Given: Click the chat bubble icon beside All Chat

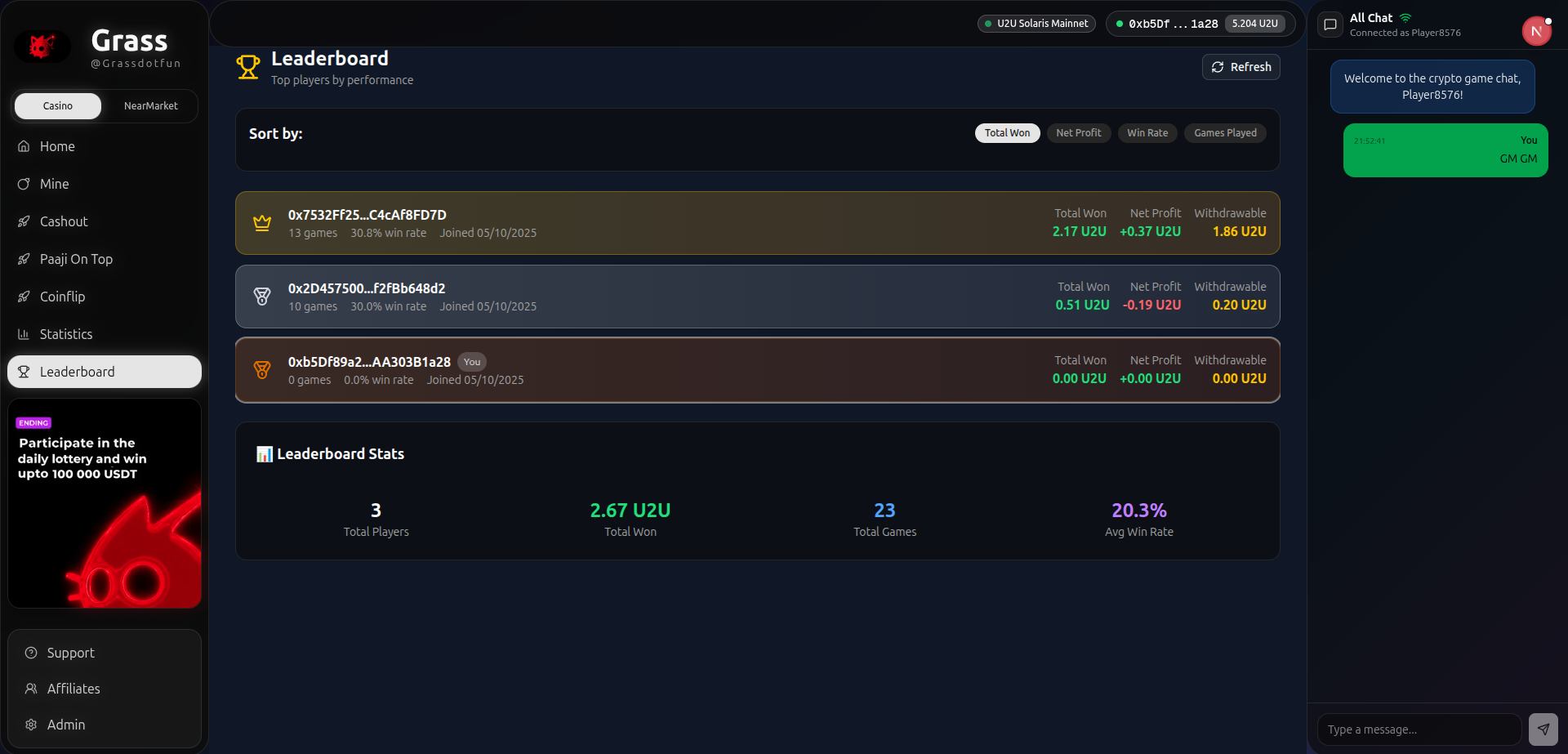Looking at the screenshot, I should [x=1330, y=25].
